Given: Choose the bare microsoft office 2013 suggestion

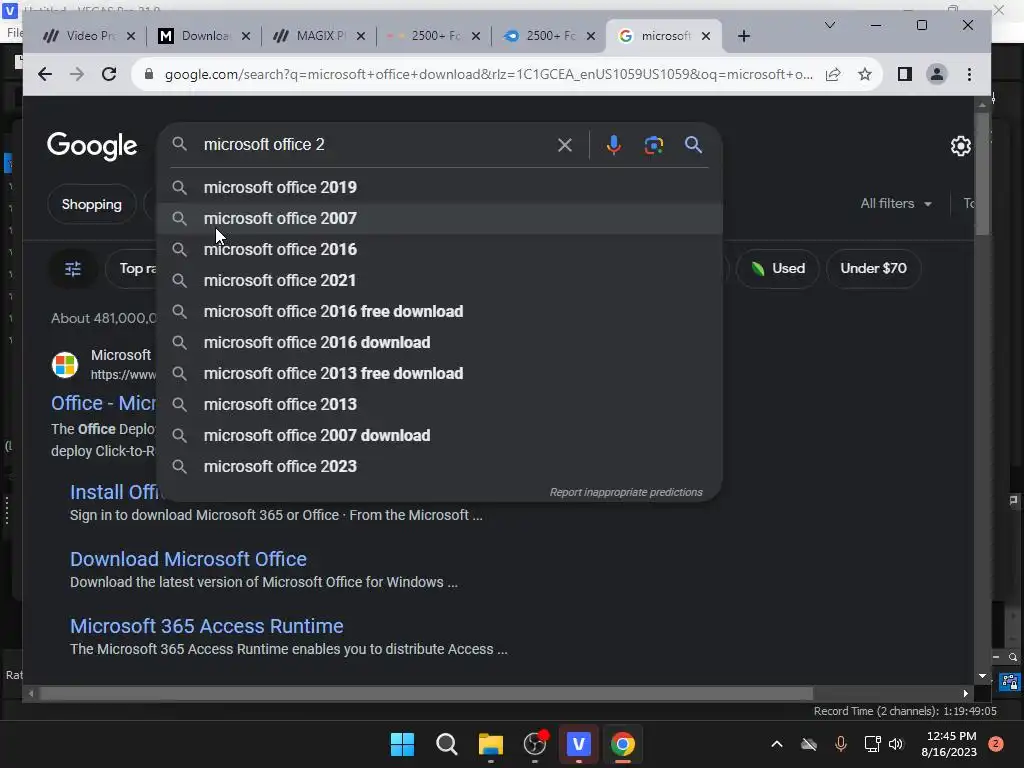Looking at the screenshot, I should [440, 405].
